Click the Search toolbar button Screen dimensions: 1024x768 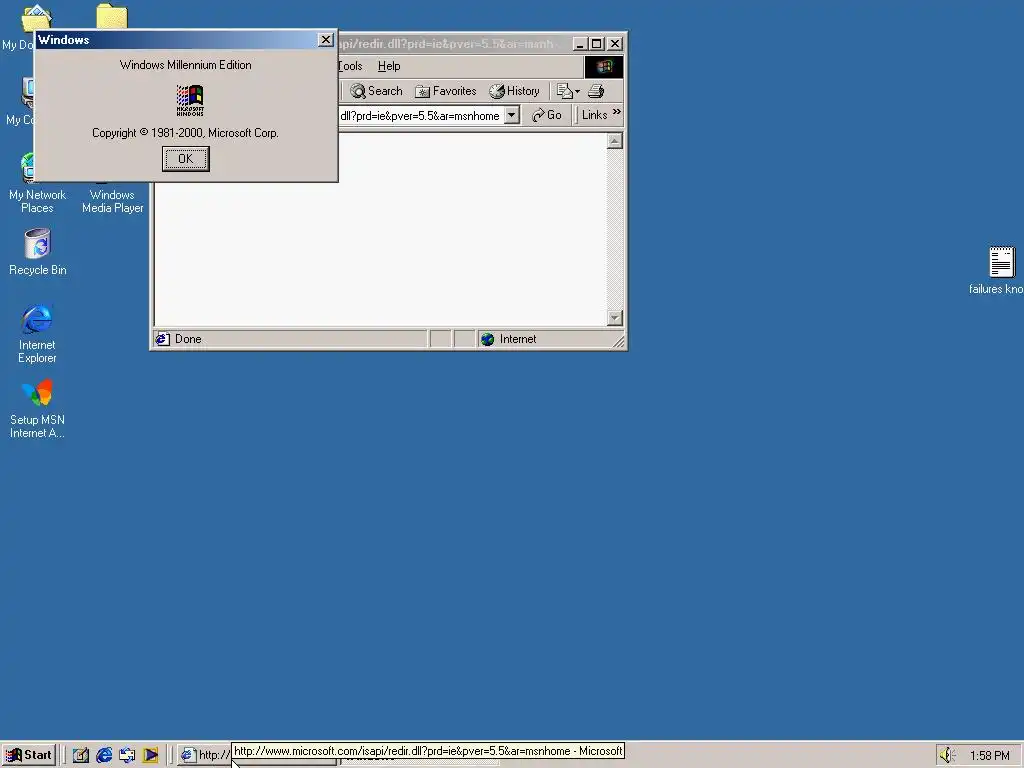pyautogui.click(x=376, y=91)
